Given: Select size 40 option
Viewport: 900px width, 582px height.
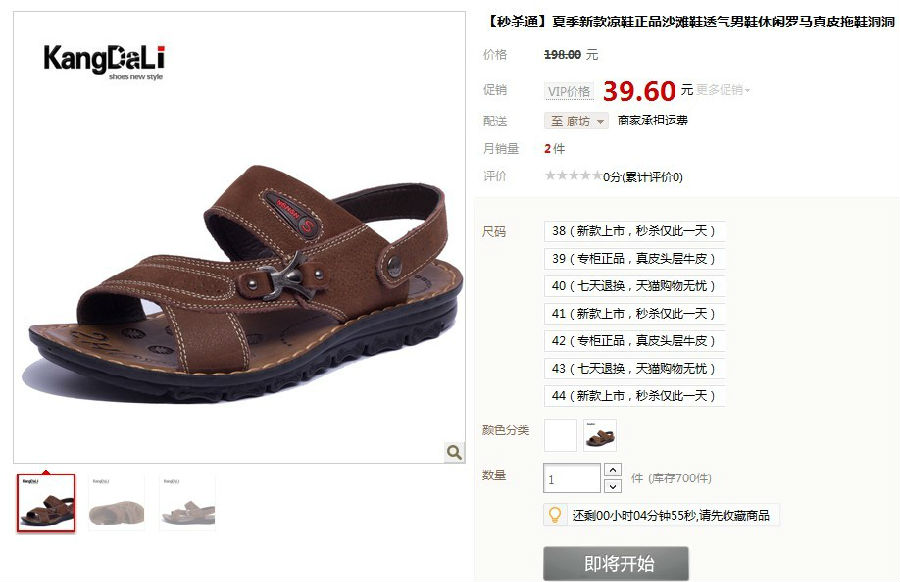Looking at the screenshot, I should tap(634, 286).
